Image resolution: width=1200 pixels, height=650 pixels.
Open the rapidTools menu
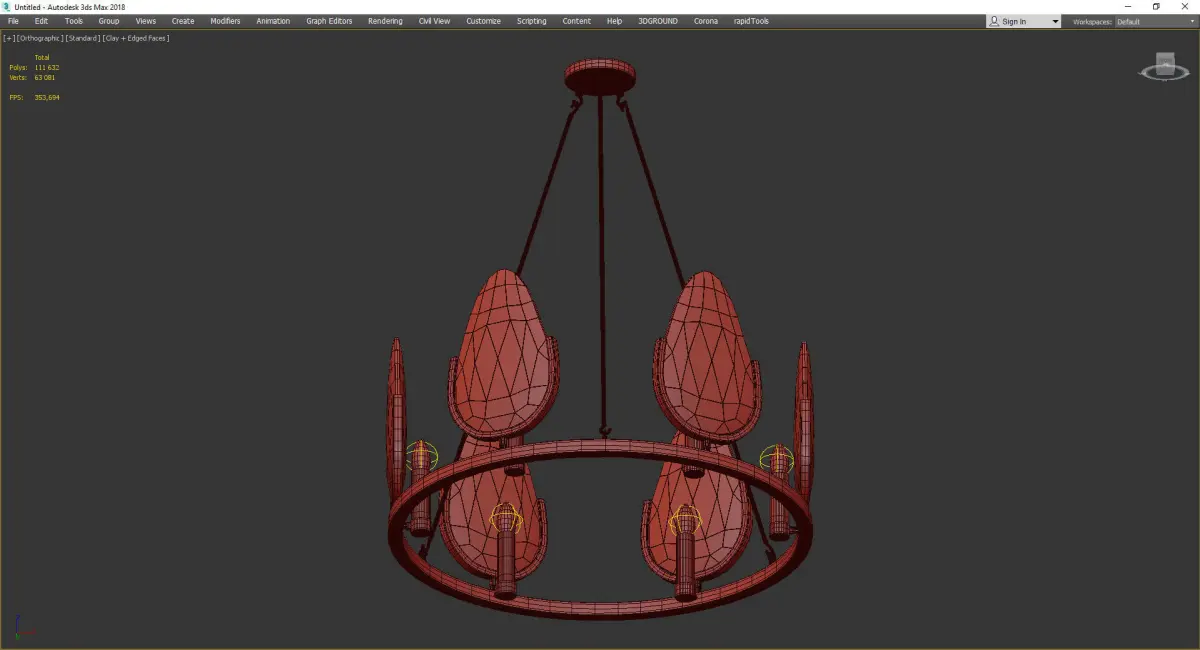point(750,21)
